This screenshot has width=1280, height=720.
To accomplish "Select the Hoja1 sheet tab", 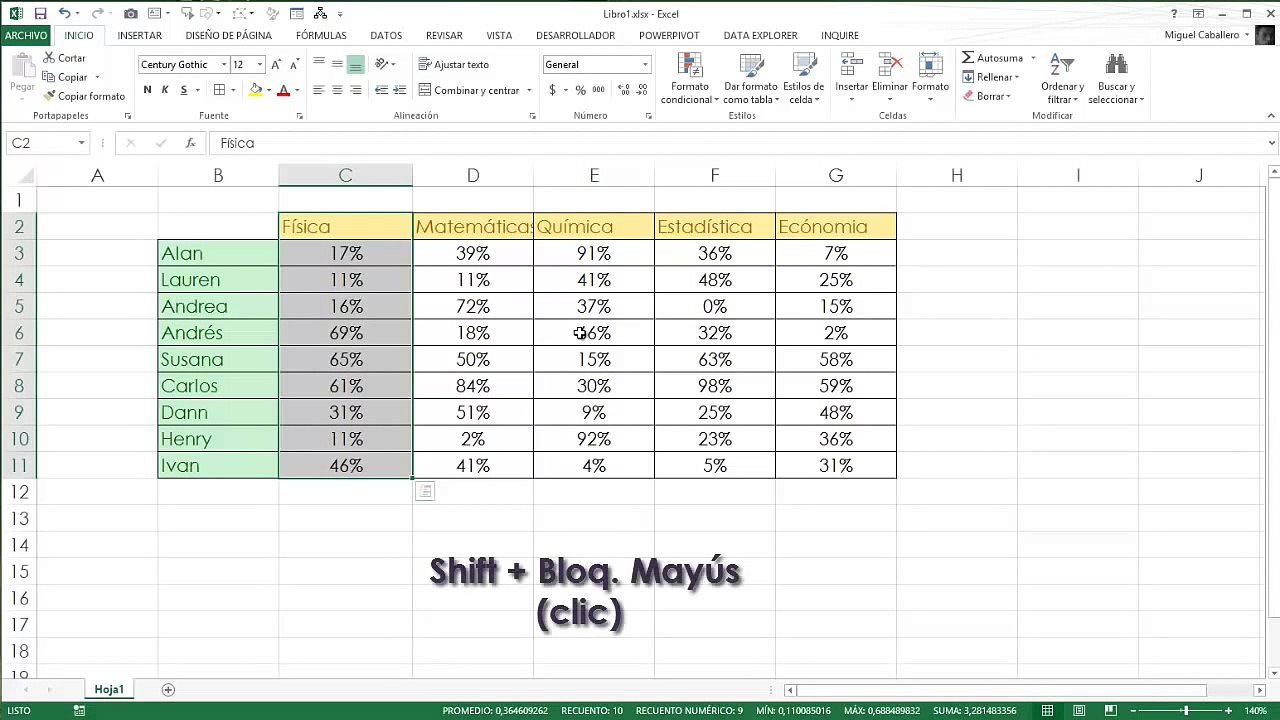I will pos(109,690).
